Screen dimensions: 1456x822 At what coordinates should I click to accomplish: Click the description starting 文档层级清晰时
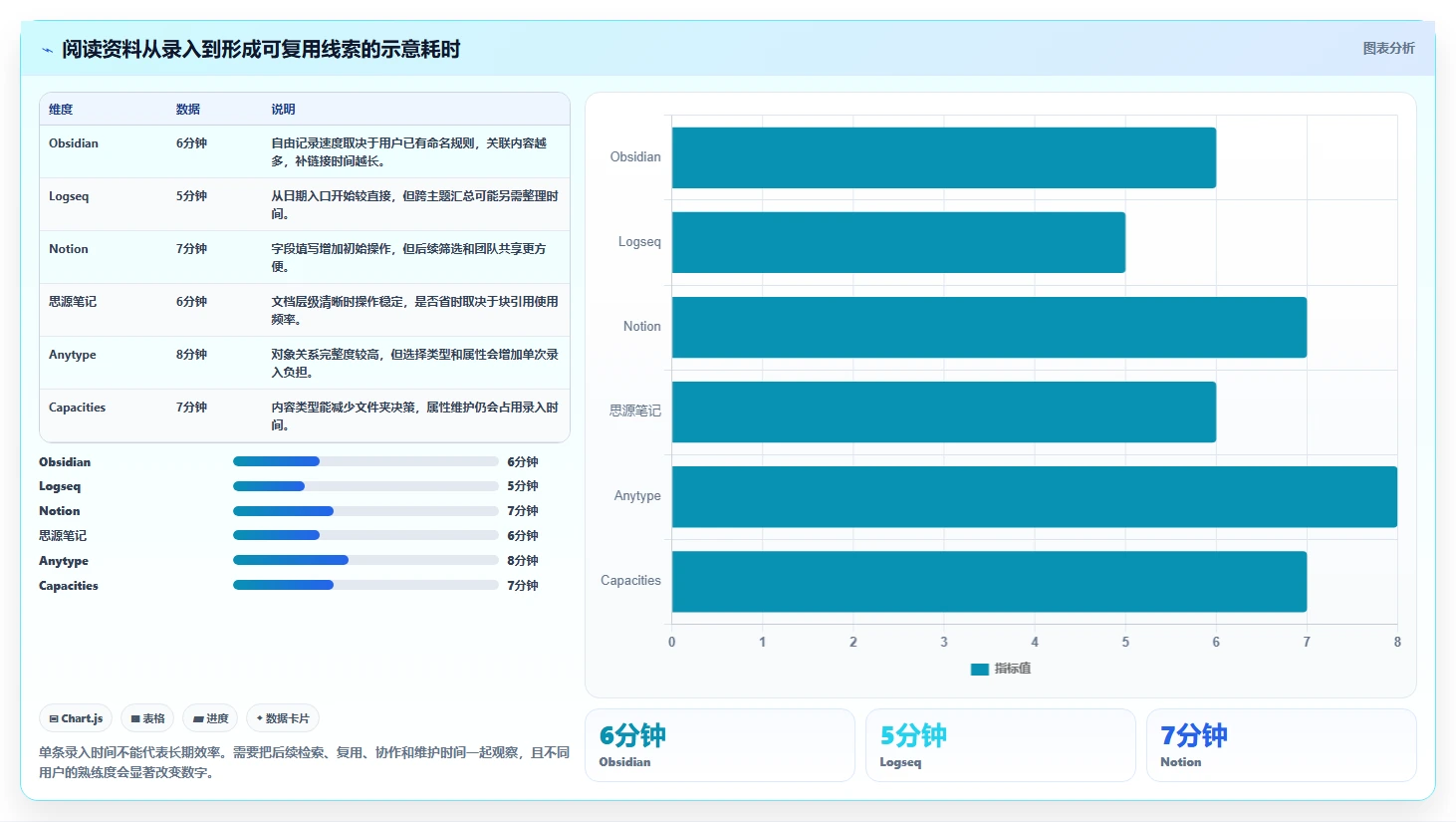[x=415, y=311]
